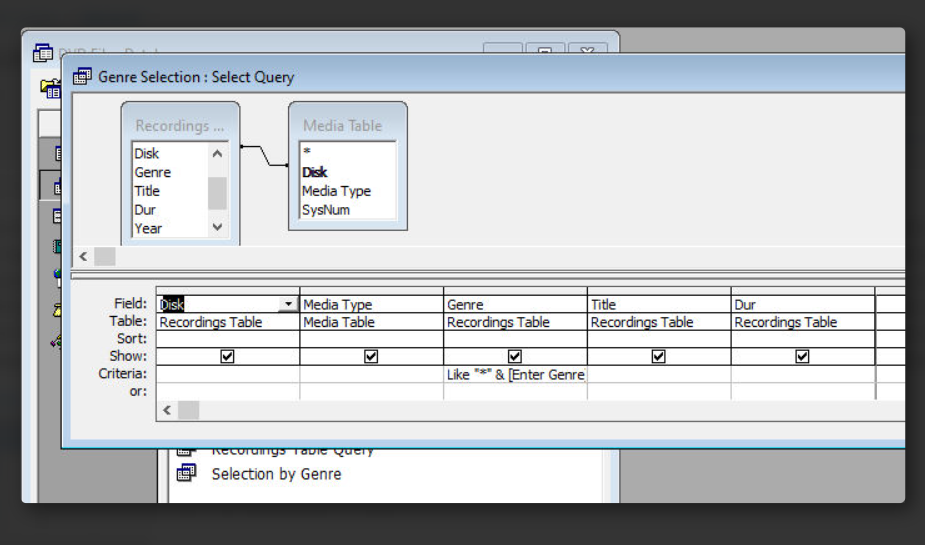The width and height of the screenshot is (925, 545).
Task: Uncheck Show for the Genre column
Action: coord(514,356)
